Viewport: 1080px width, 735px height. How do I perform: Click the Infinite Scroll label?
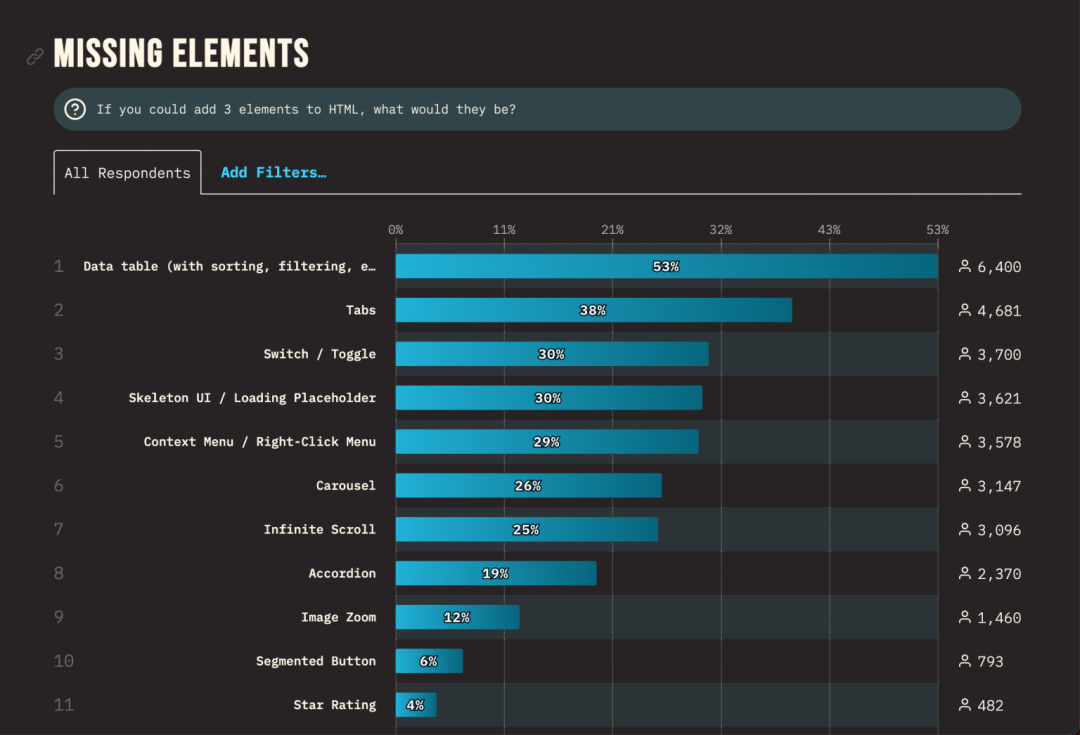(320, 529)
